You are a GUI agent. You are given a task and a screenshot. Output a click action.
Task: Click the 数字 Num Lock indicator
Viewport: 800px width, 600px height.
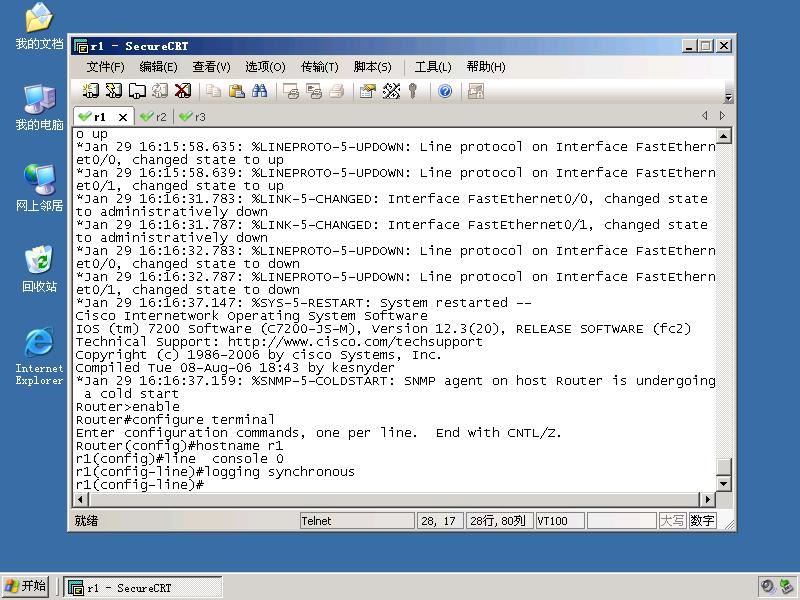[702, 521]
